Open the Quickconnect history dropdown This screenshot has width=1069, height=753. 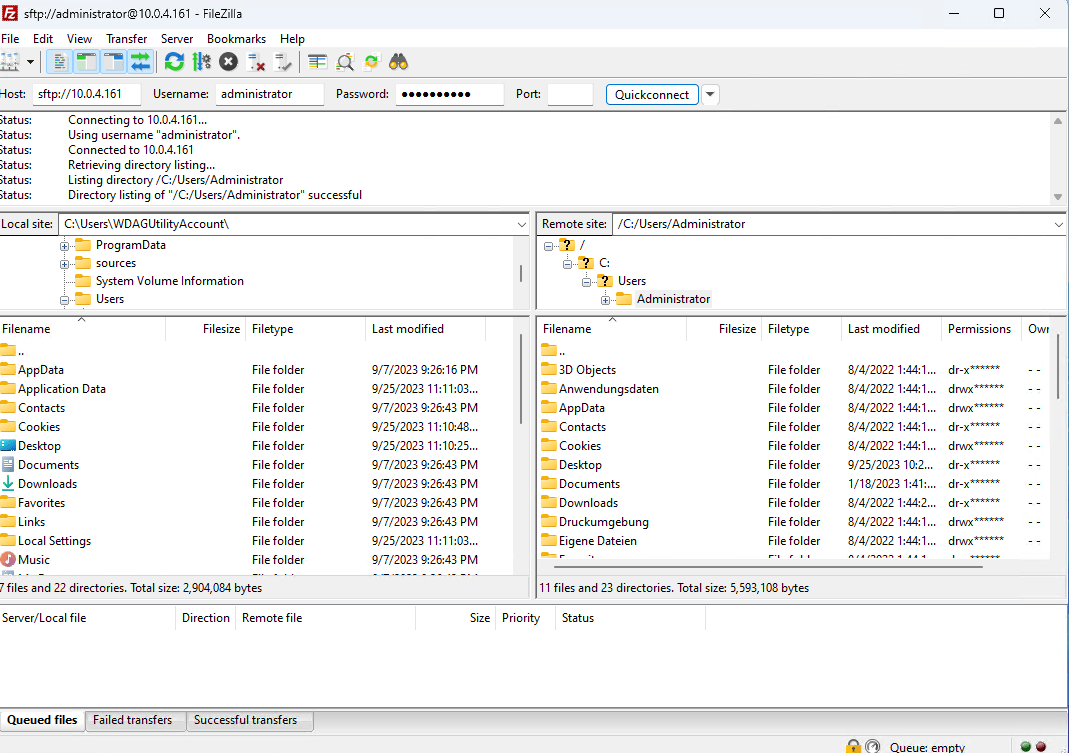(x=710, y=93)
